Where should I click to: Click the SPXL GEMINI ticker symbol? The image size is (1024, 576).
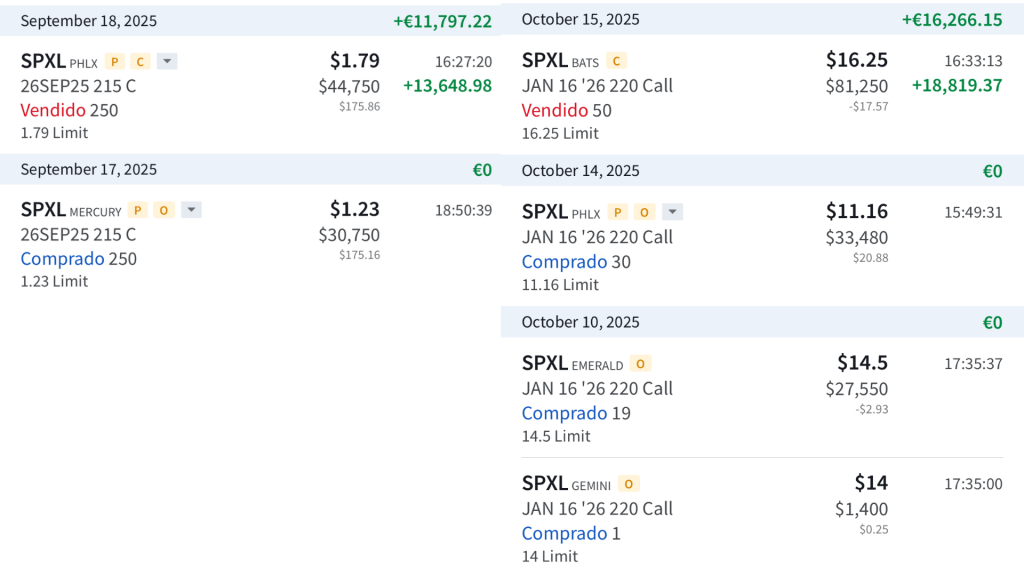point(544,484)
